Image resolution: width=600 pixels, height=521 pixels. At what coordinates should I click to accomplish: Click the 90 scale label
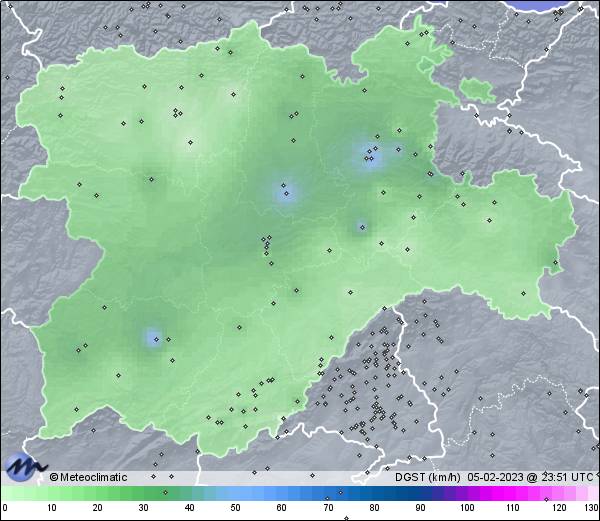pos(420,508)
